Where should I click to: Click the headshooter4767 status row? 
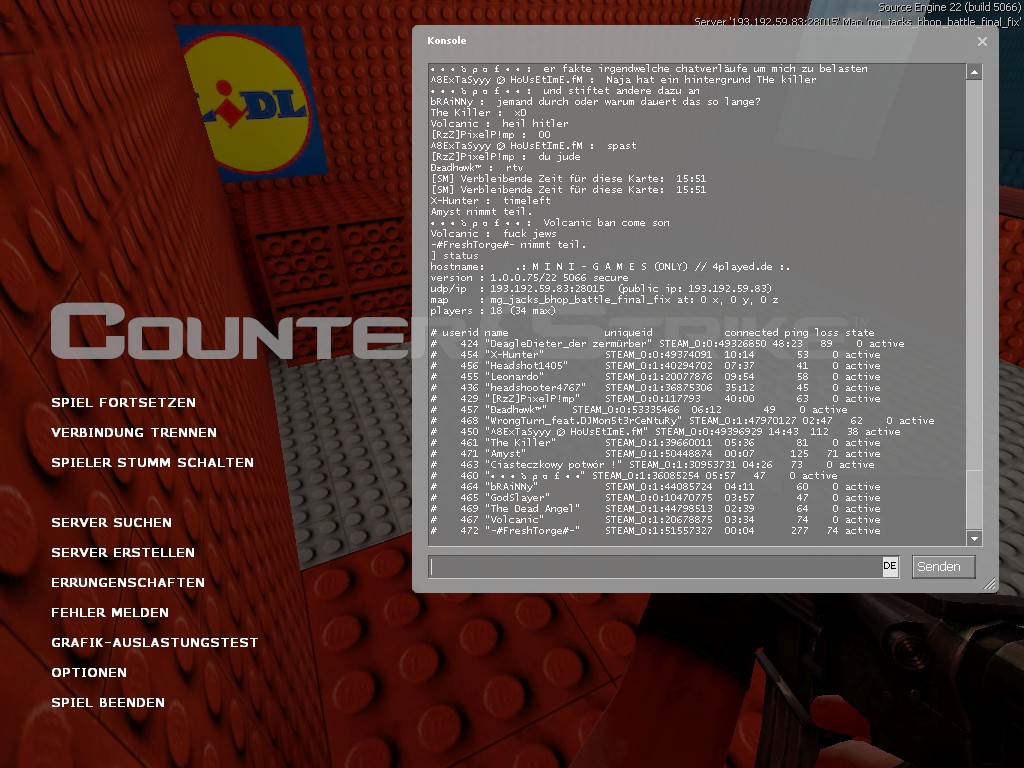(x=656, y=388)
